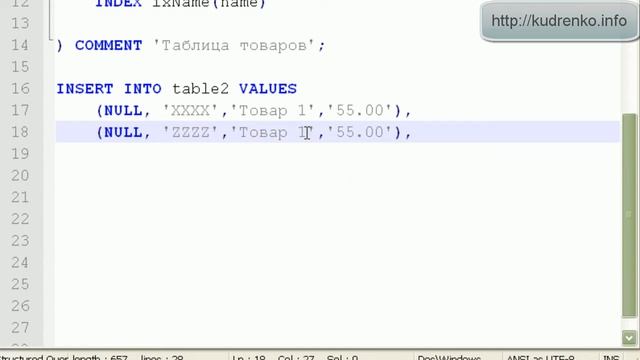The image size is (640, 360).
Task: Click line number 22 in the margin
Action: [20, 219]
